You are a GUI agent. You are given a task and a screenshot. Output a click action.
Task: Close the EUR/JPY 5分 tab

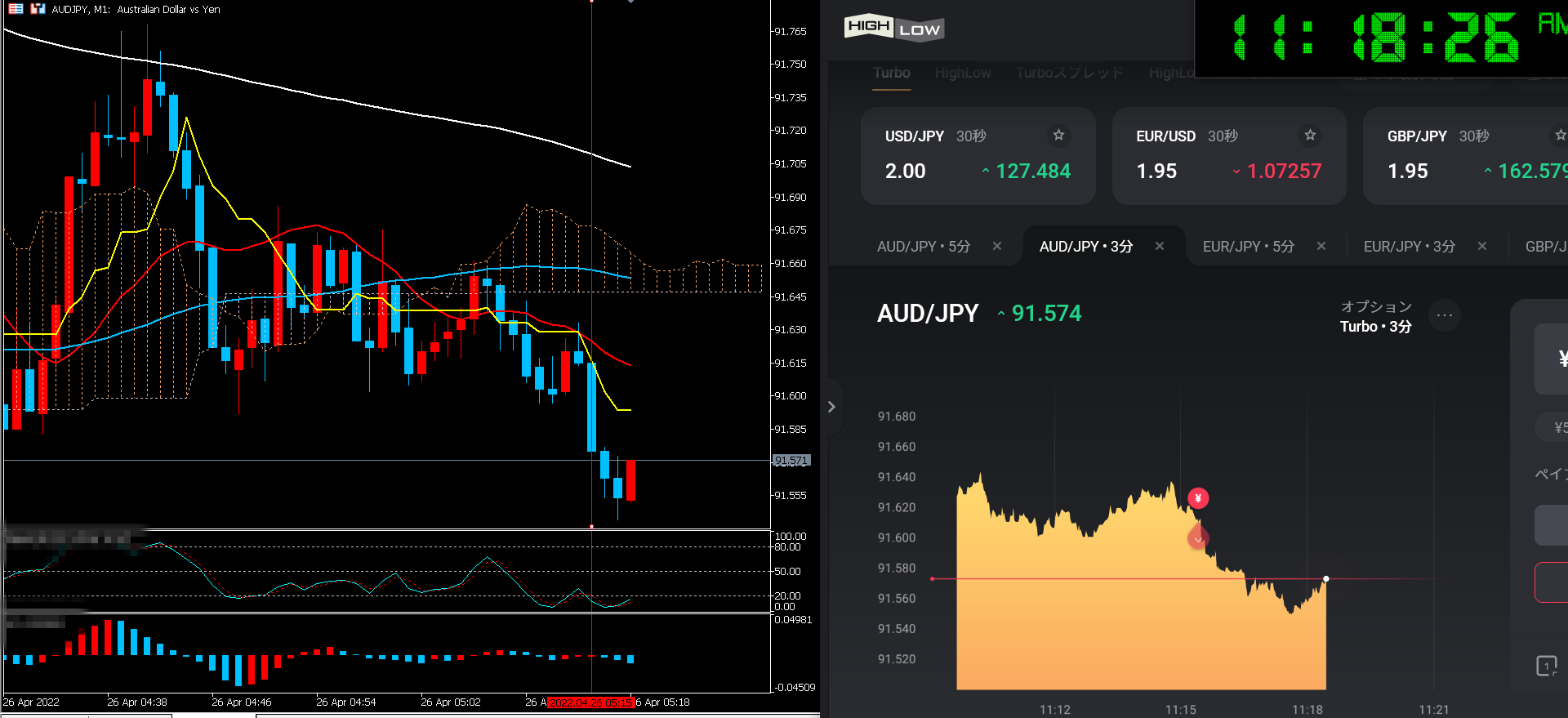coord(1321,247)
